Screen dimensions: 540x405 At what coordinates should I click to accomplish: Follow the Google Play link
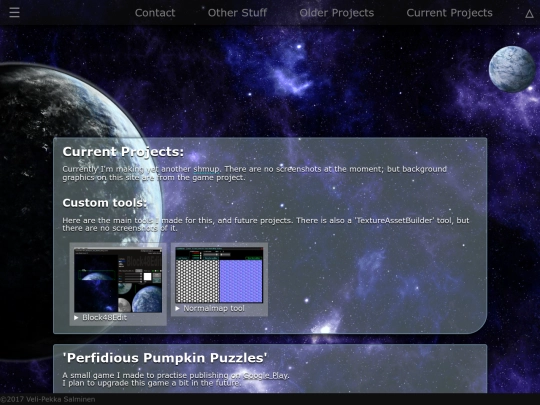click(266, 375)
